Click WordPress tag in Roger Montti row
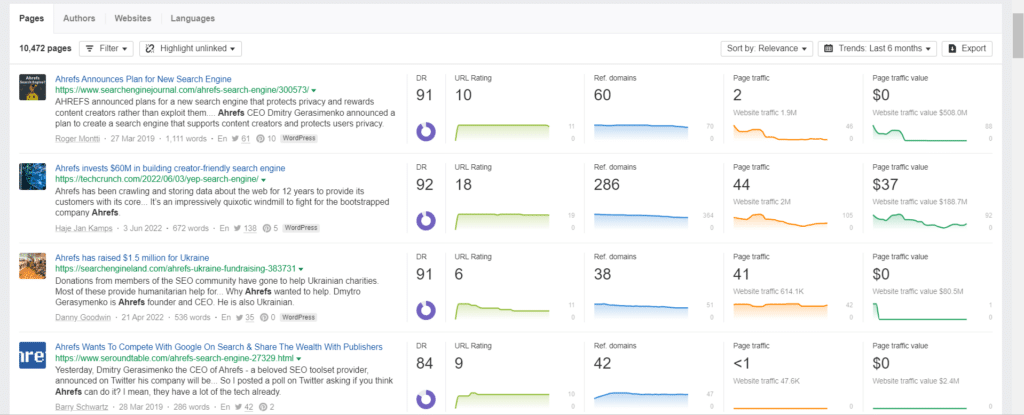 tap(298, 139)
